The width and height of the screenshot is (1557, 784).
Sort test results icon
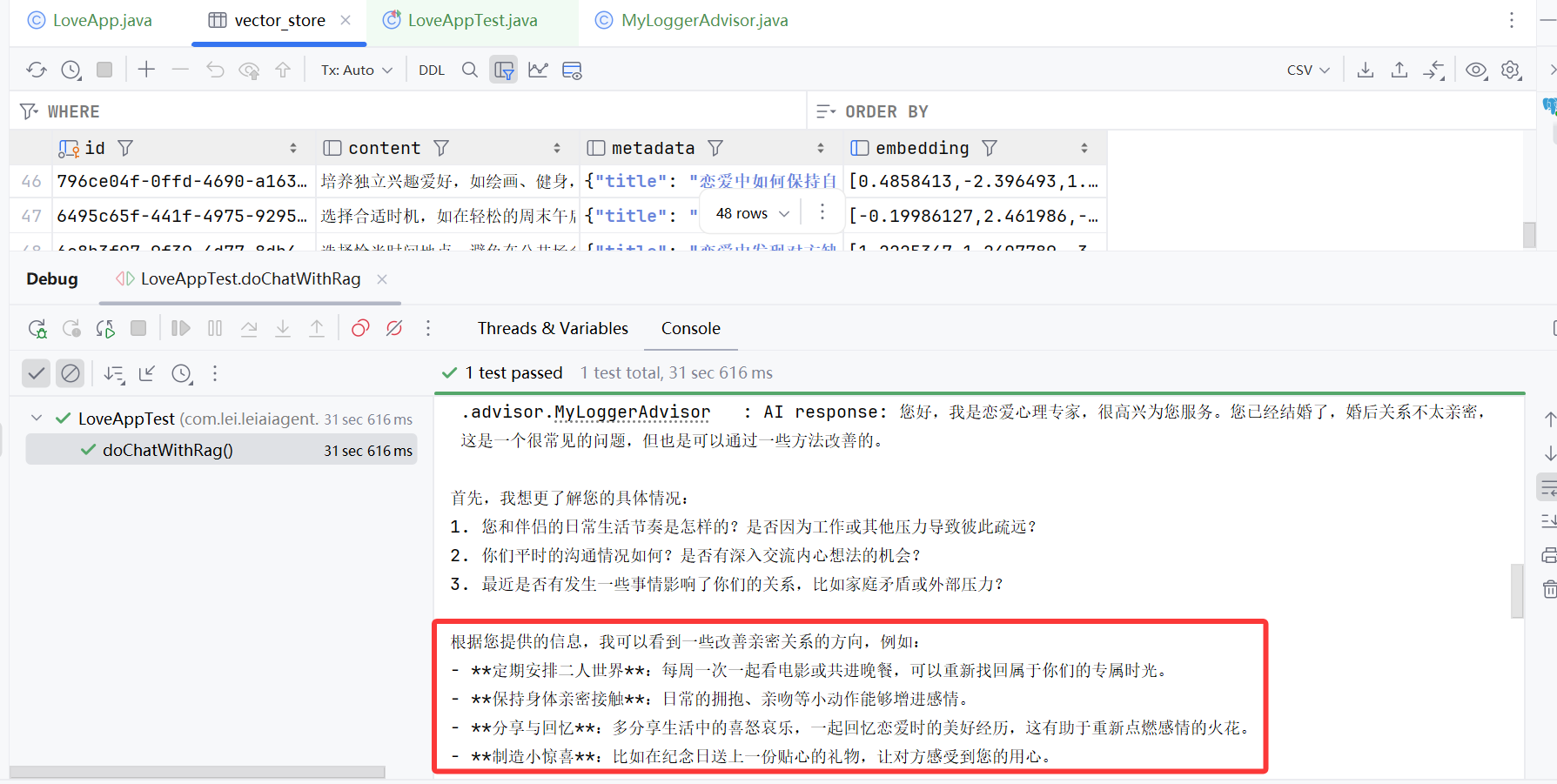(114, 373)
